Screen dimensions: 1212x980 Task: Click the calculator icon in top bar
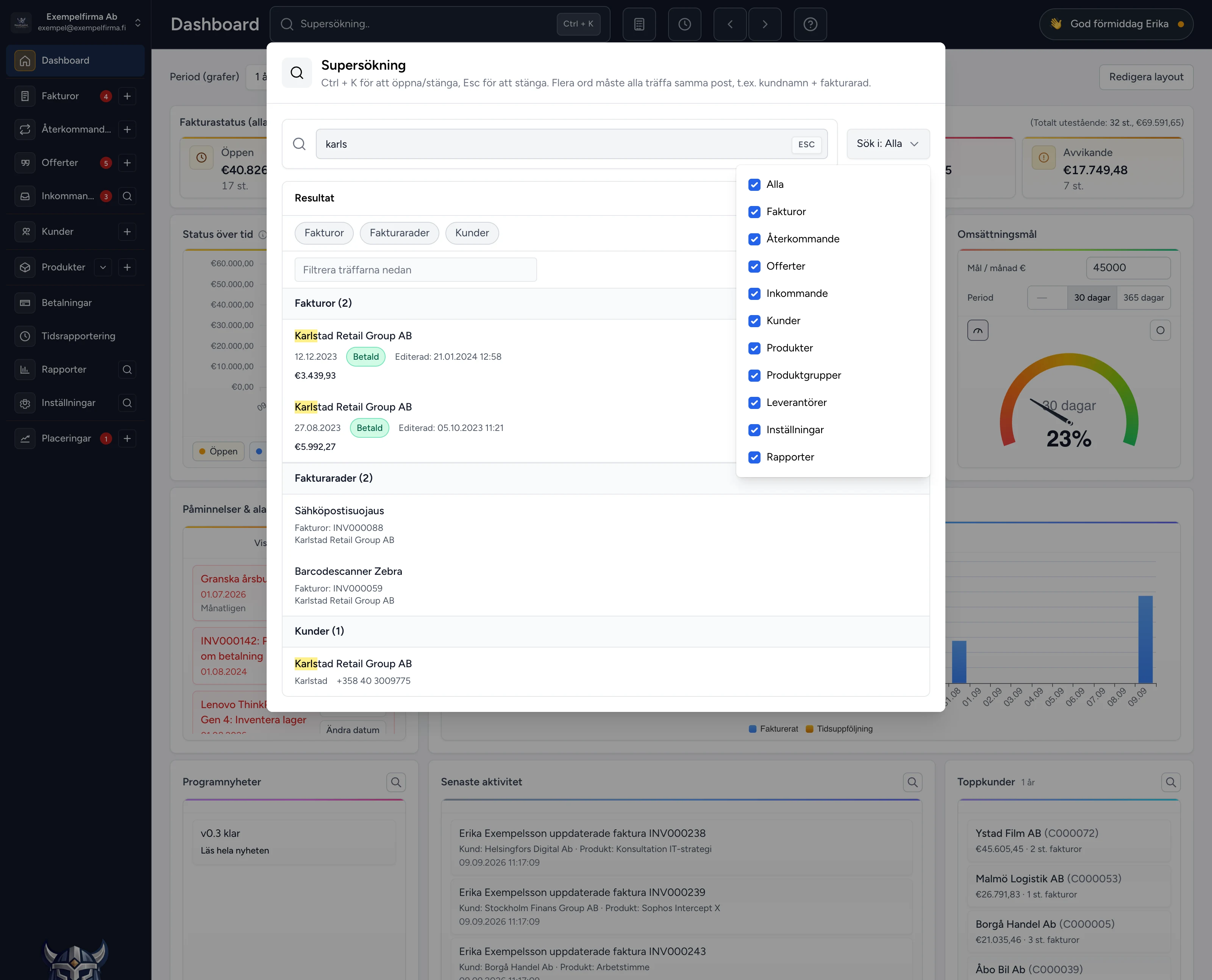pos(639,24)
